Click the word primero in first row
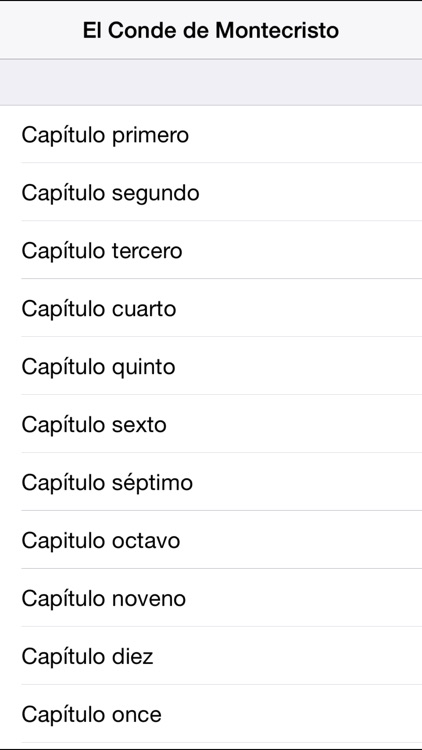 [x=150, y=136]
